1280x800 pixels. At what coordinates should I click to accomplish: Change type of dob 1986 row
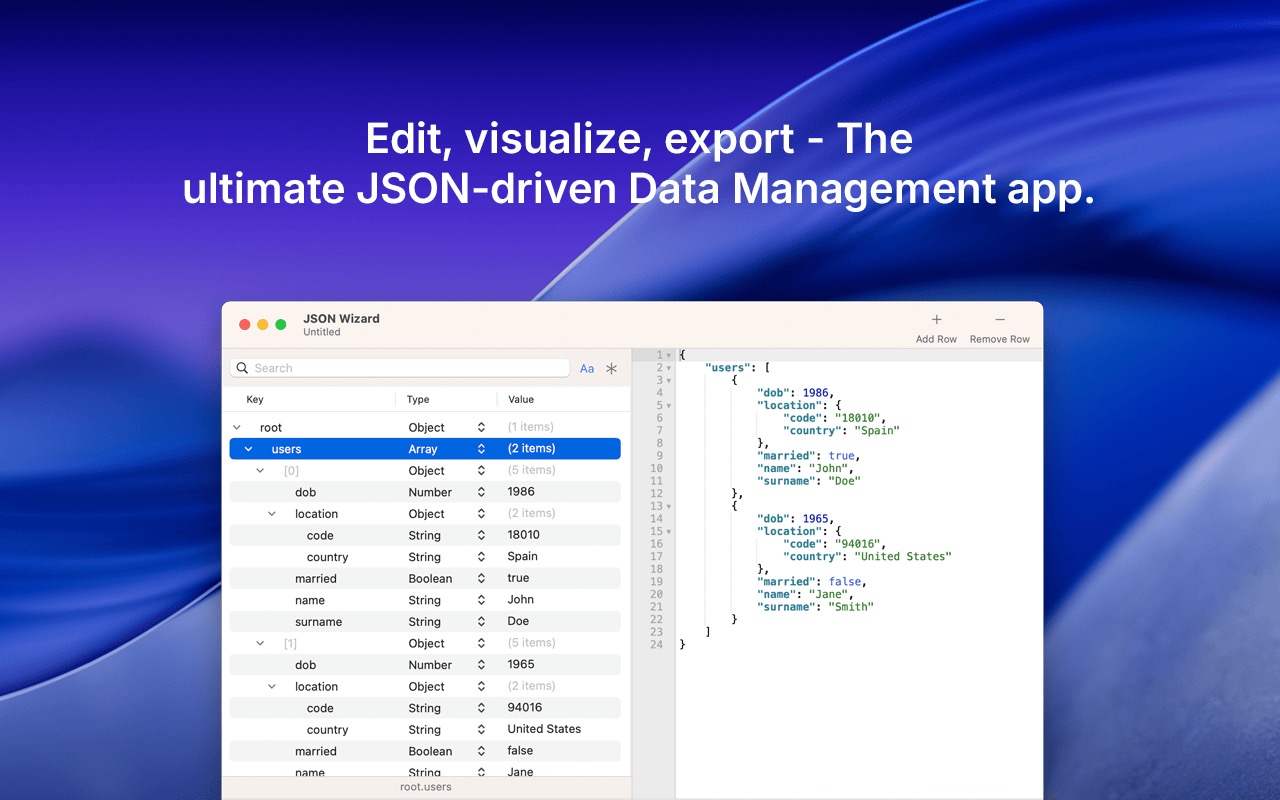481,492
